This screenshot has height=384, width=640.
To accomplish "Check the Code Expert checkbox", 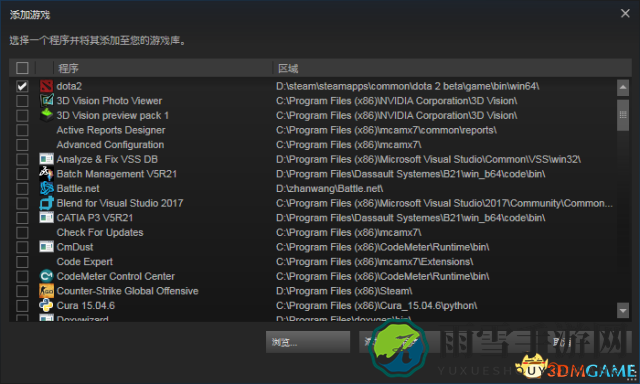I will click(x=22, y=262).
